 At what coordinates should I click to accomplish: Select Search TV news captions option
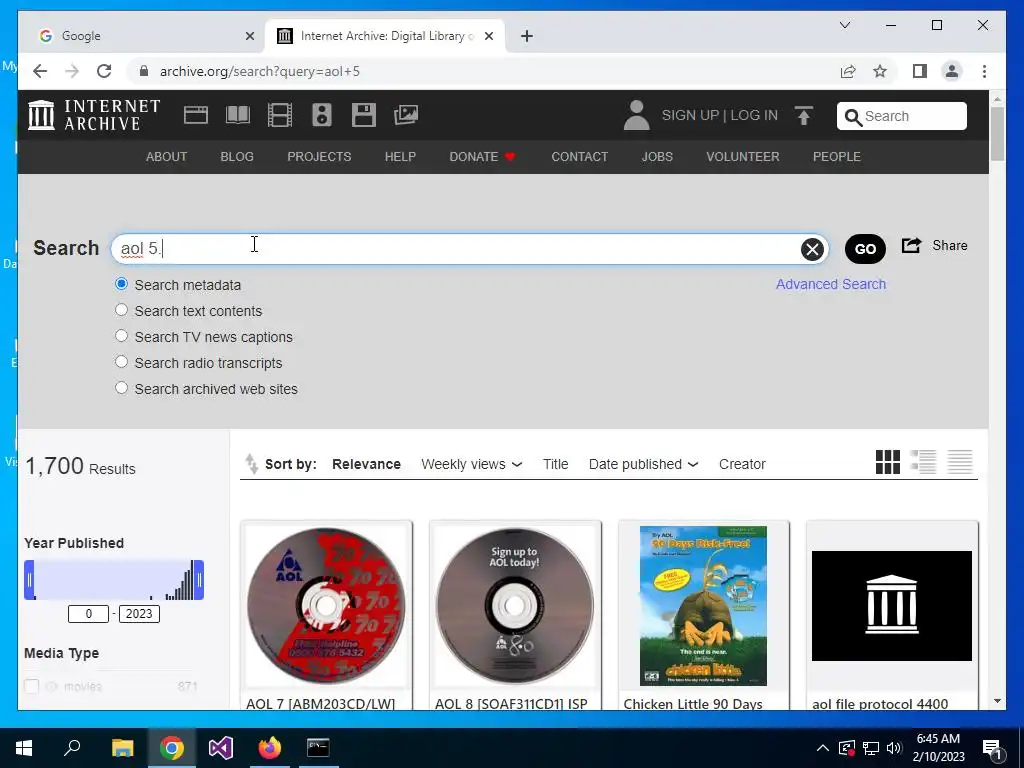point(121,336)
